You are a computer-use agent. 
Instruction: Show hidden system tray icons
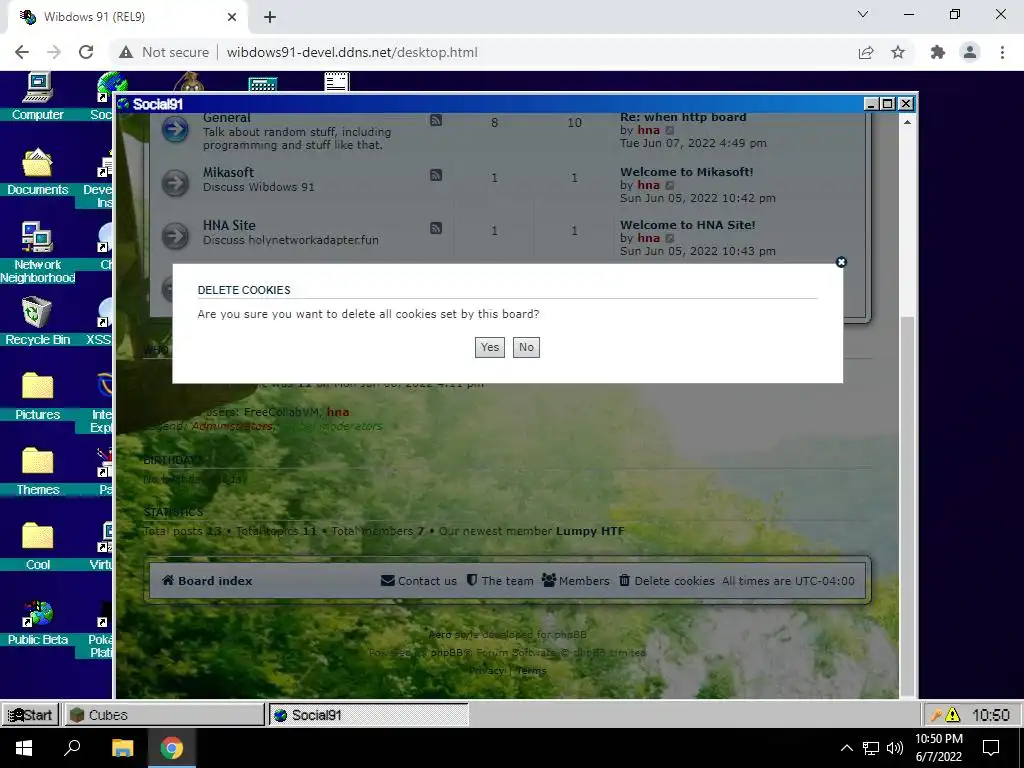(846, 748)
